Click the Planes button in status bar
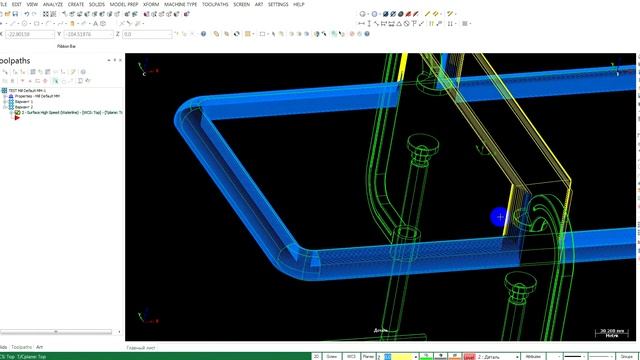This screenshot has width=640, height=360. pos(368,356)
